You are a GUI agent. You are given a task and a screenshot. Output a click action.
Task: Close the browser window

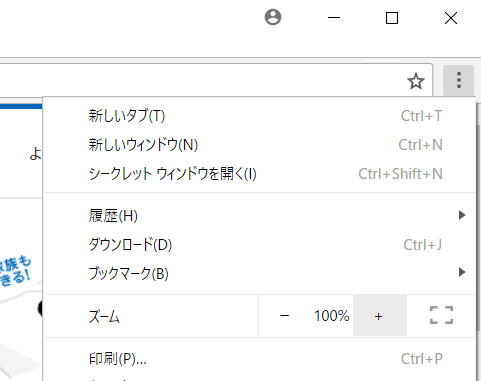point(451,18)
